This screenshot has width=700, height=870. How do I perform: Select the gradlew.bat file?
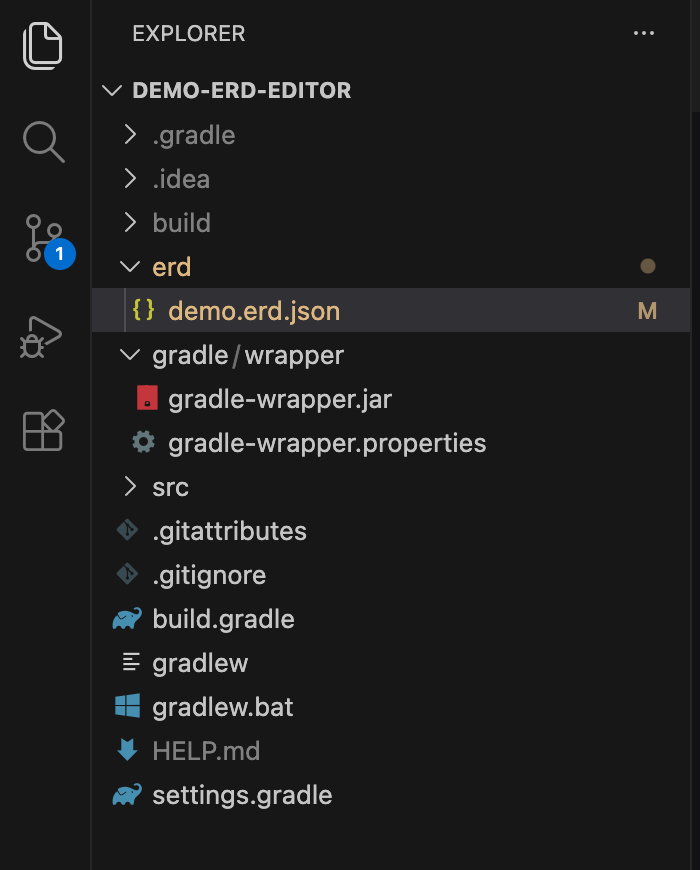pos(223,707)
